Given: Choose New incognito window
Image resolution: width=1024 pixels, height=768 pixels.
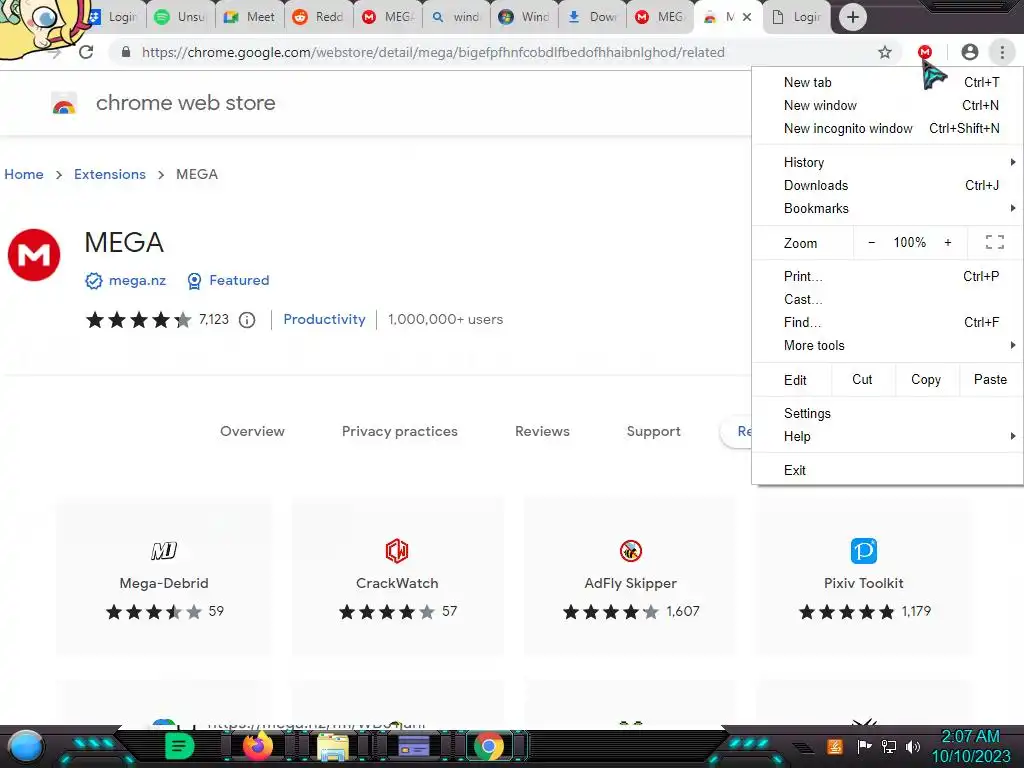Looking at the screenshot, I should tap(888, 128).
